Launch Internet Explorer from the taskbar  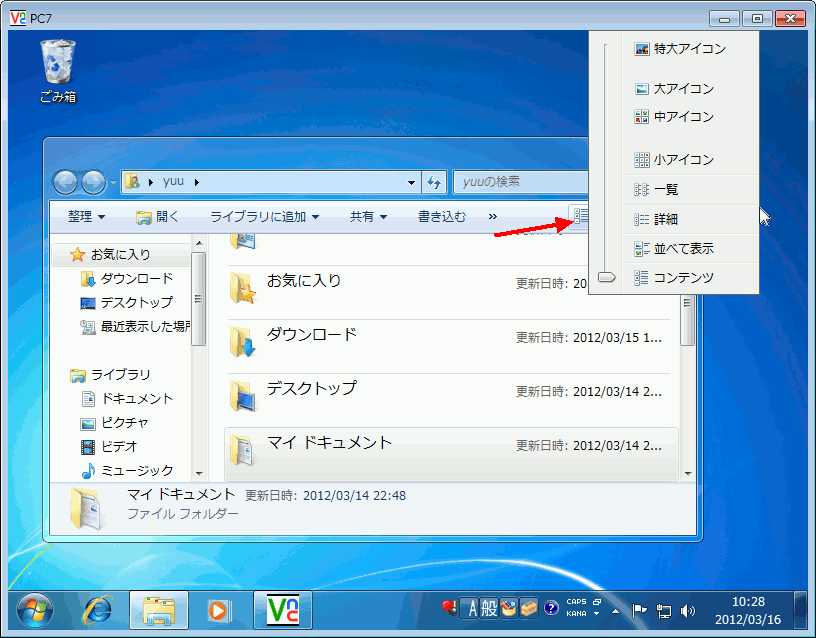pyautogui.click(x=98, y=612)
